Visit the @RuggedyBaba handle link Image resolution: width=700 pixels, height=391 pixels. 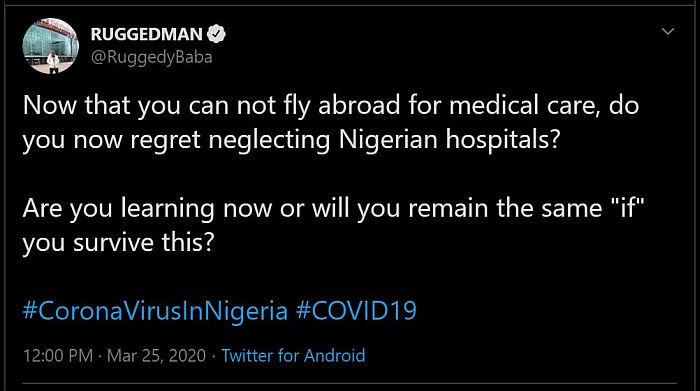[151, 57]
